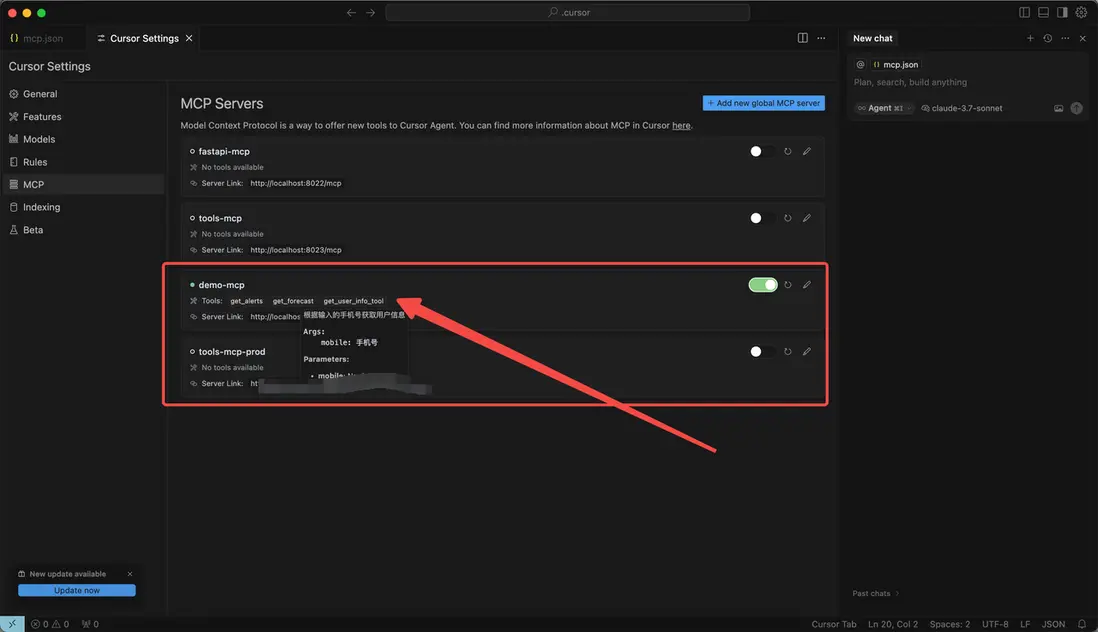Click the Update now button
1098x632 pixels.
click(x=77, y=590)
